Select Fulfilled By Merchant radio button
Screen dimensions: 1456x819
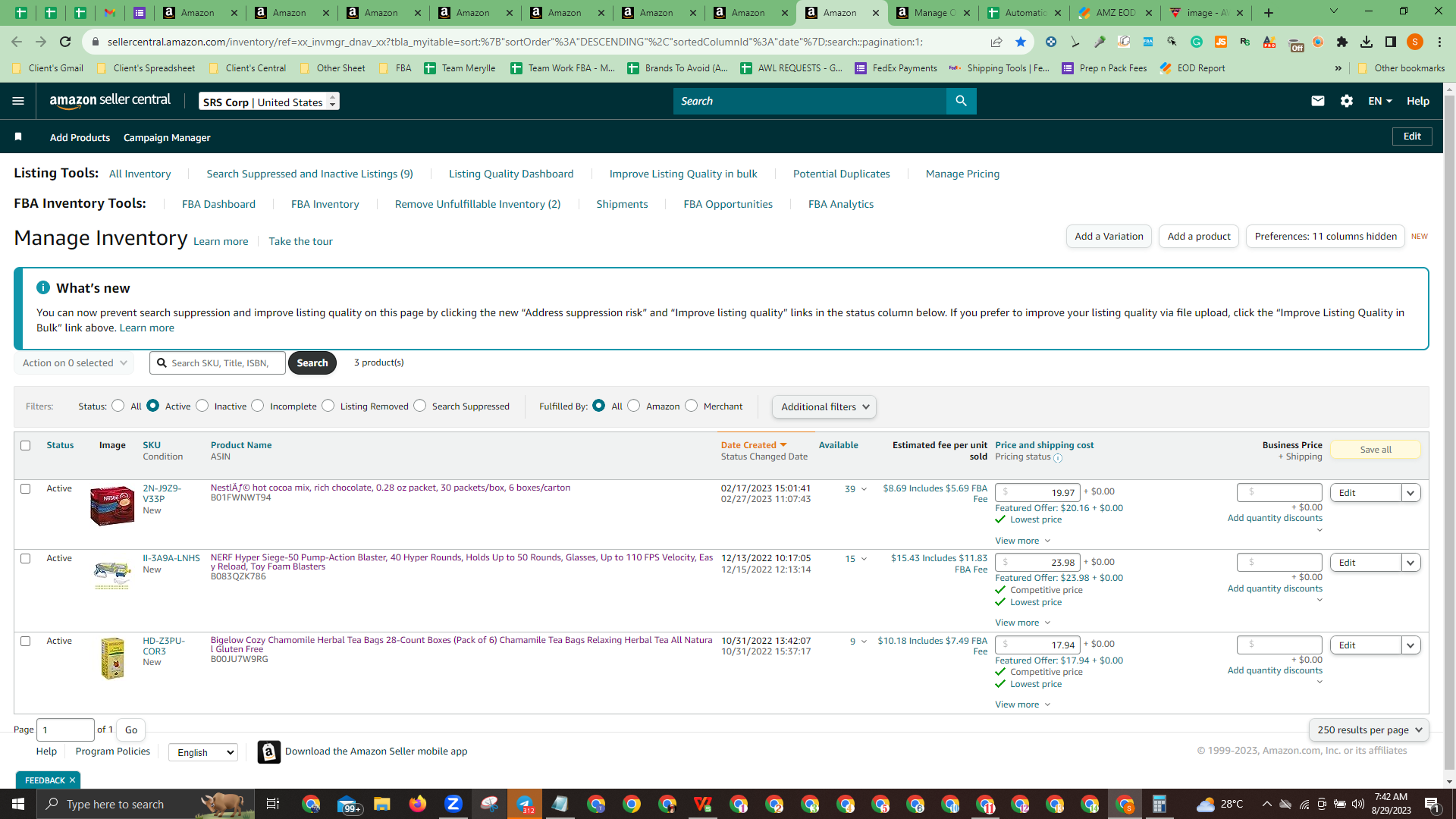[692, 406]
